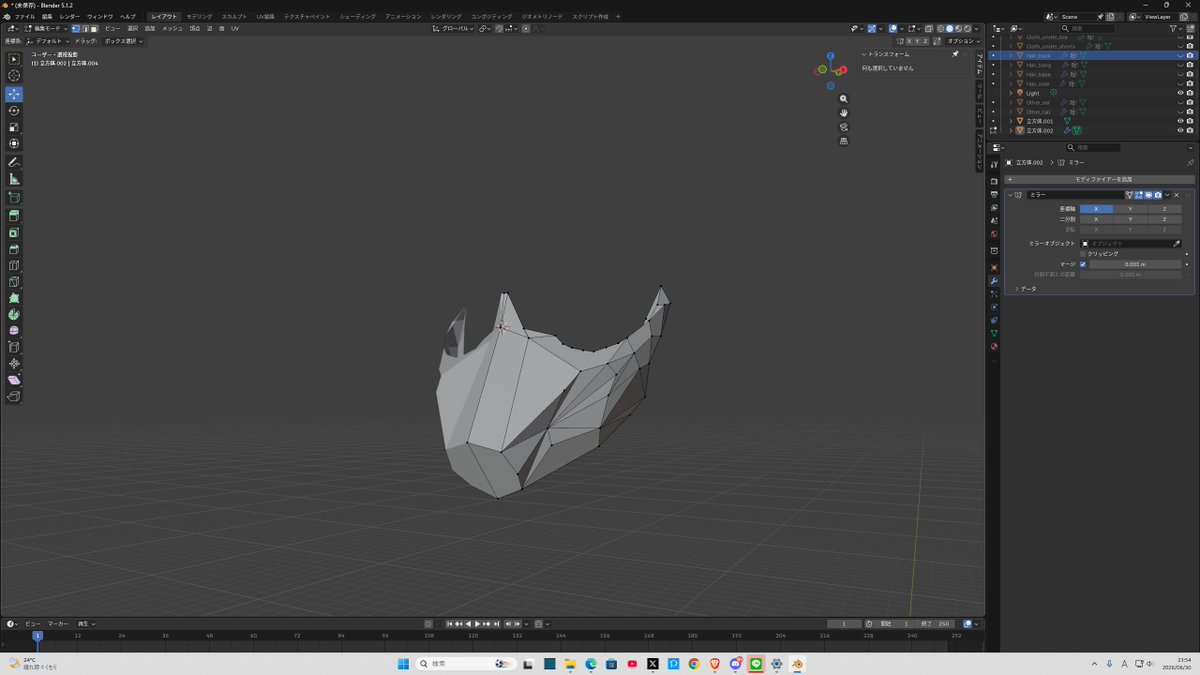Select the Move tool in the toolbar
The image size is (1200, 675).
pyautogui.click(x=14, y=93)
